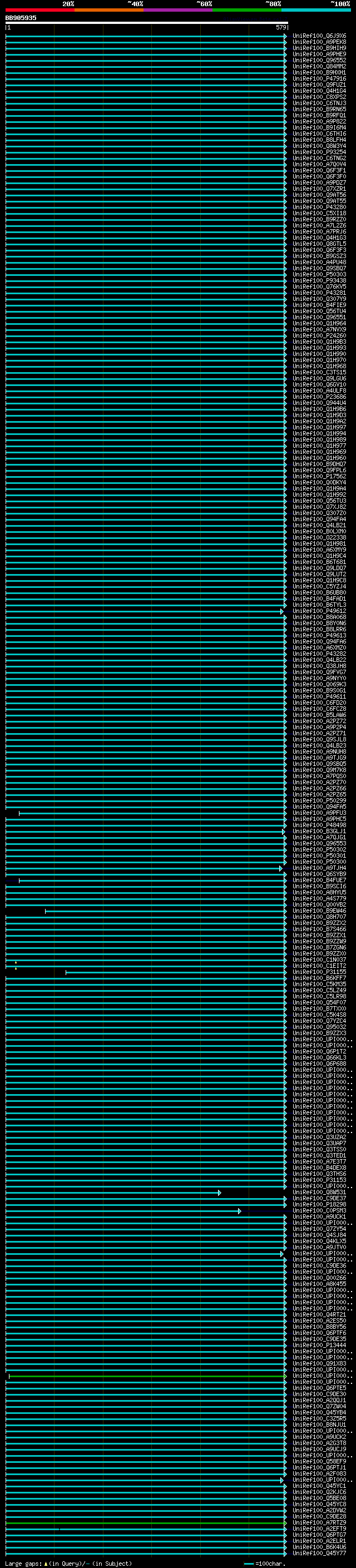This screenshot has width=356, height=1568.
Task: Select hit label UniRef100_B9RFQ1
Action: coord(319,115)
